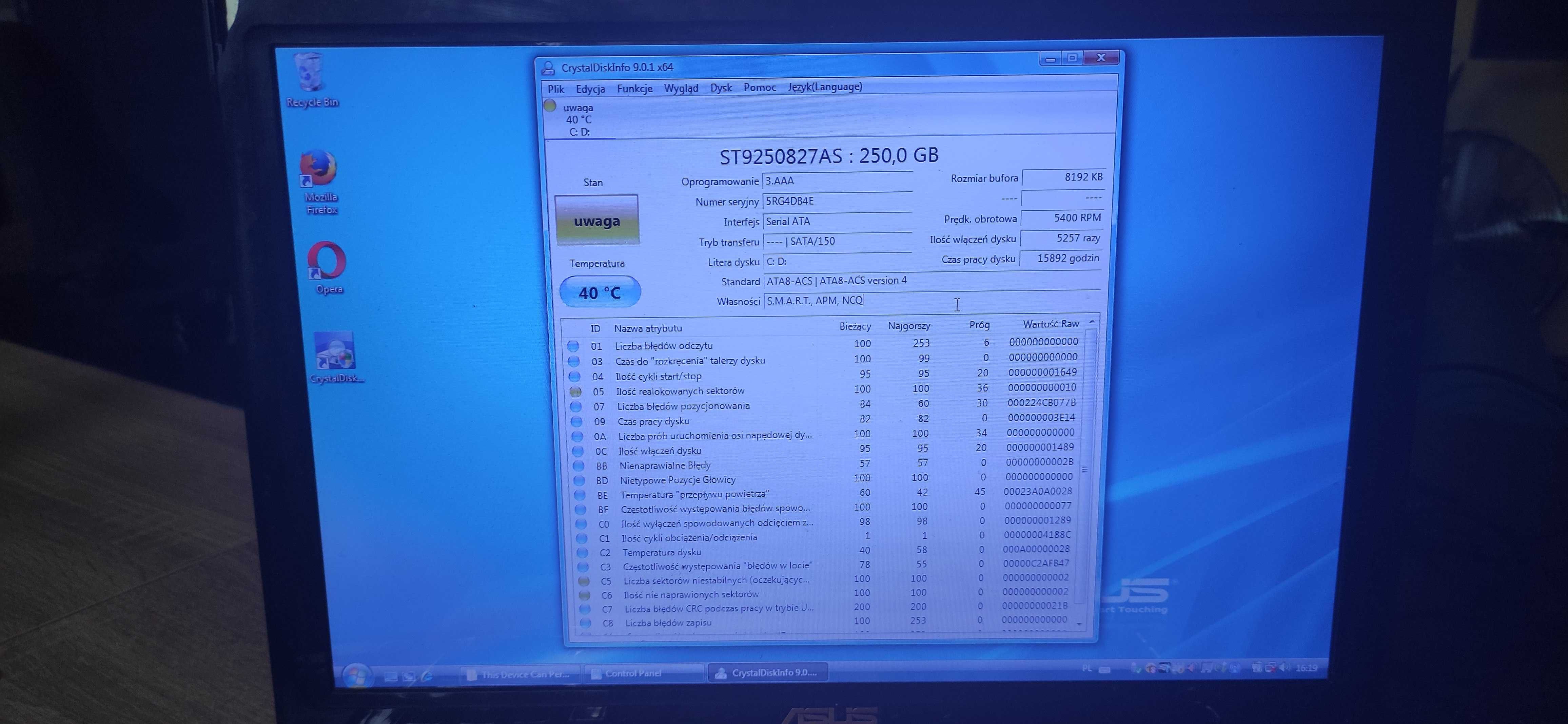Open the Pomoc menu
This screenshot has width=1568, height=724.
(x=760, y=87)
